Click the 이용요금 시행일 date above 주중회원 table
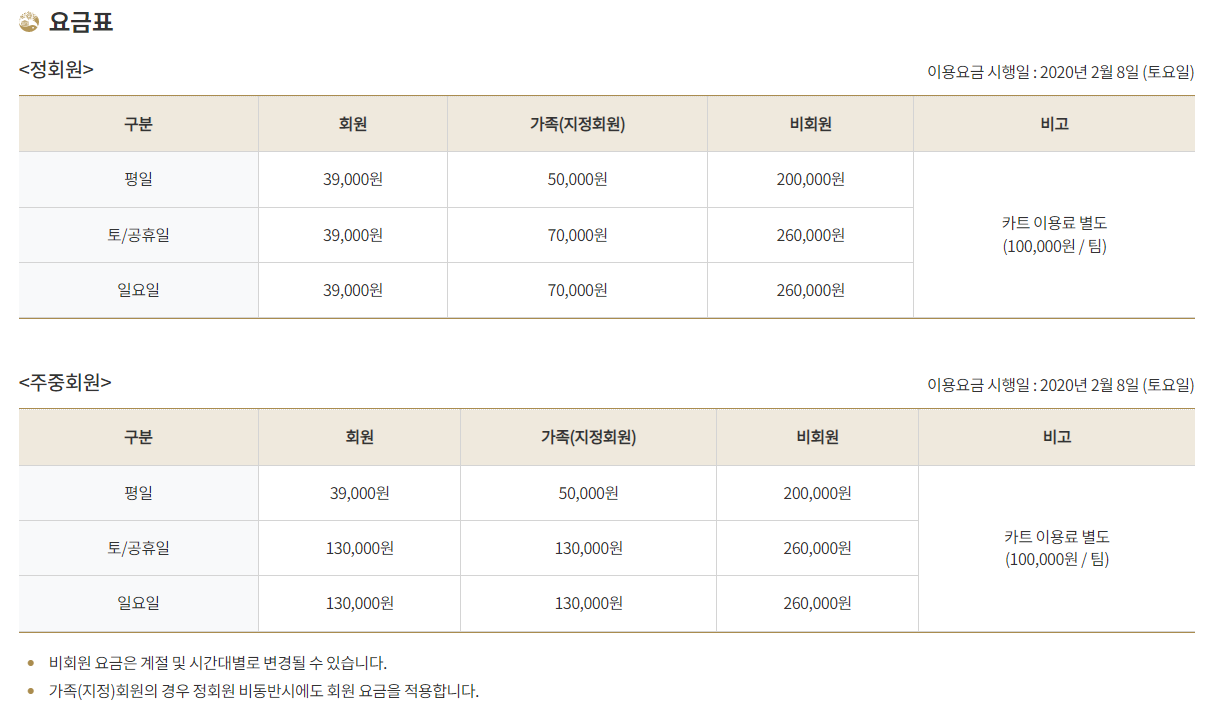Viewport: 1211px width, 721px height. [x=1061, y=385]
